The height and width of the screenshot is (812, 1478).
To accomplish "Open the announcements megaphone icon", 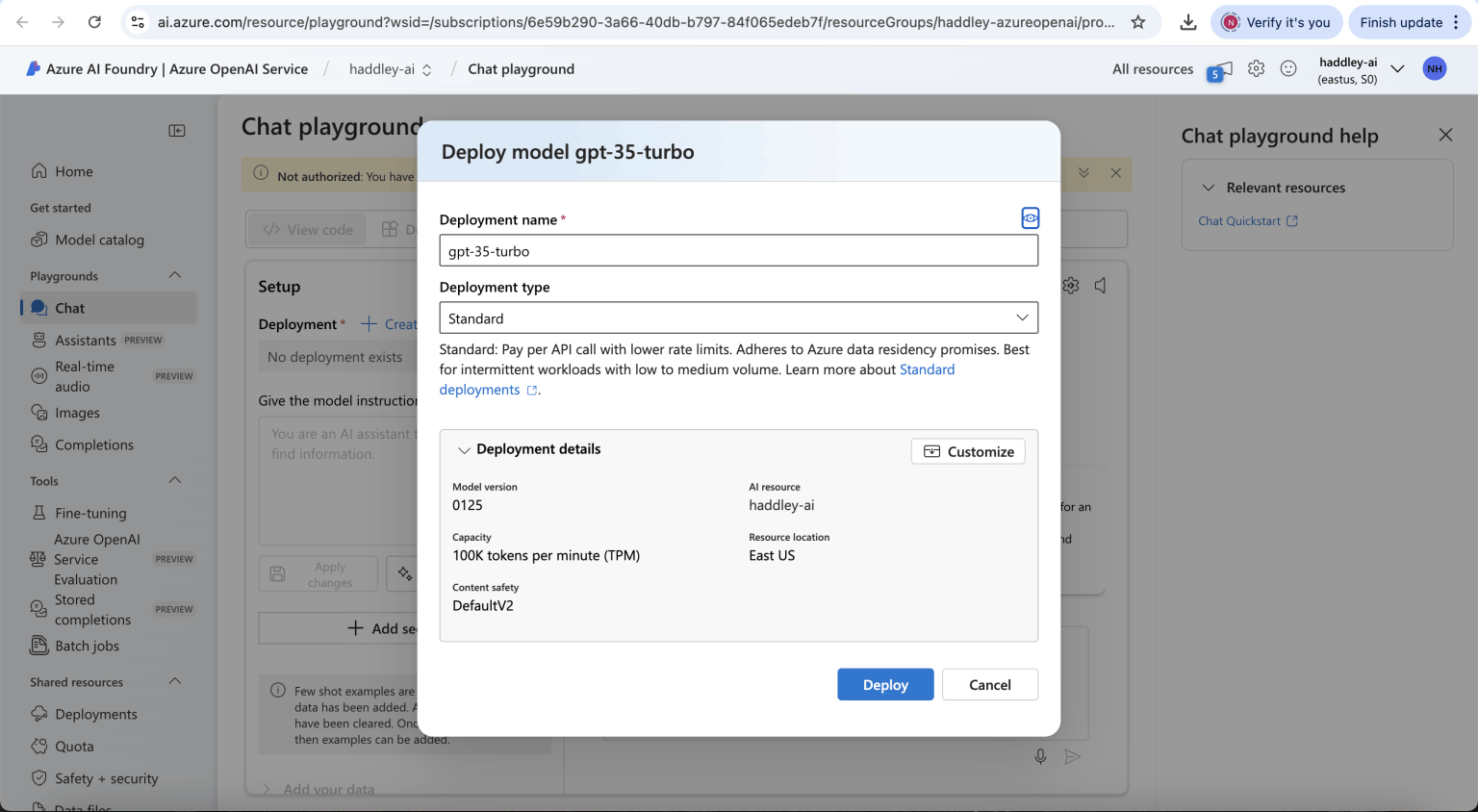I will (x=1218, y=71).
